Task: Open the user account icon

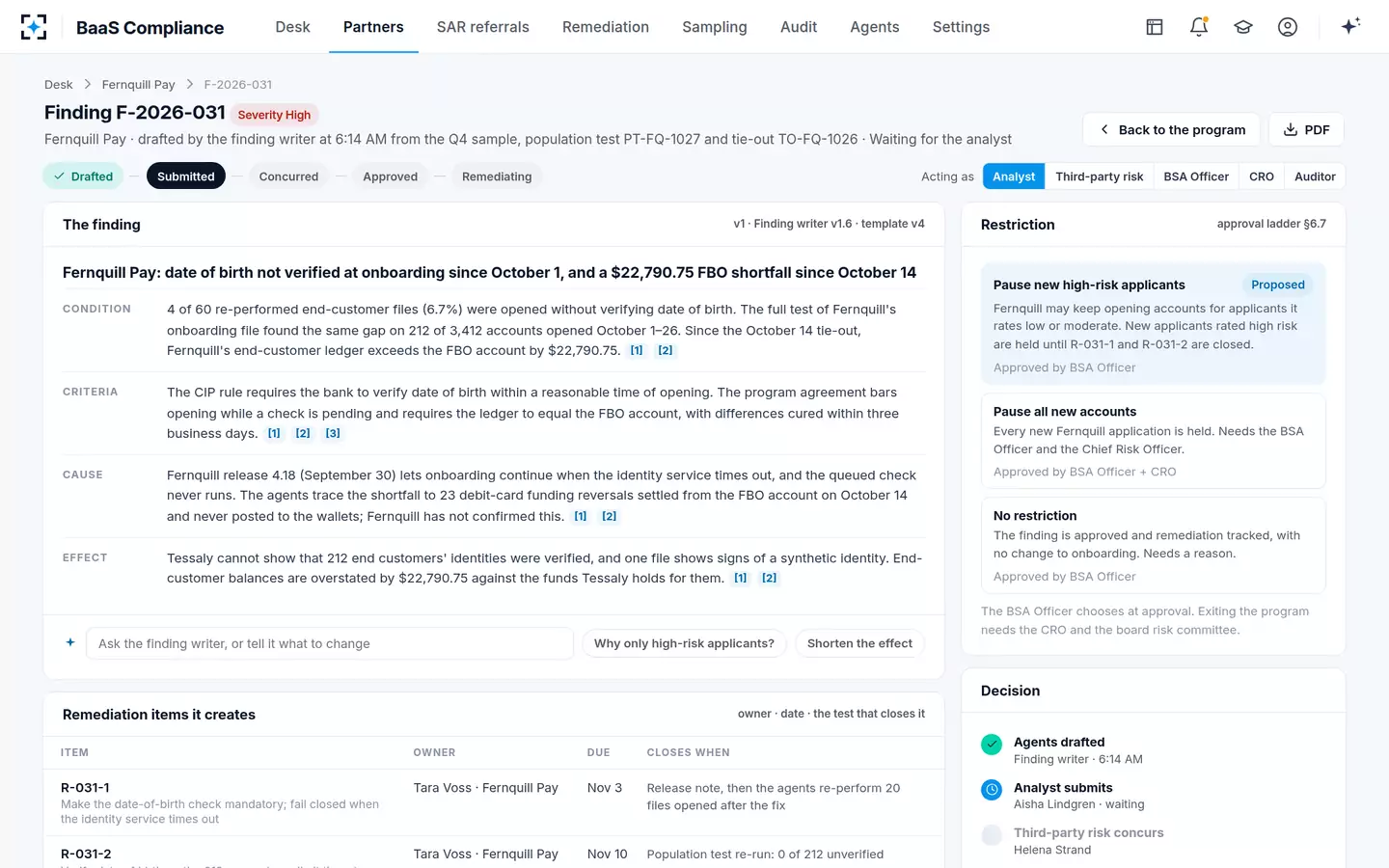Action: 1288,27
